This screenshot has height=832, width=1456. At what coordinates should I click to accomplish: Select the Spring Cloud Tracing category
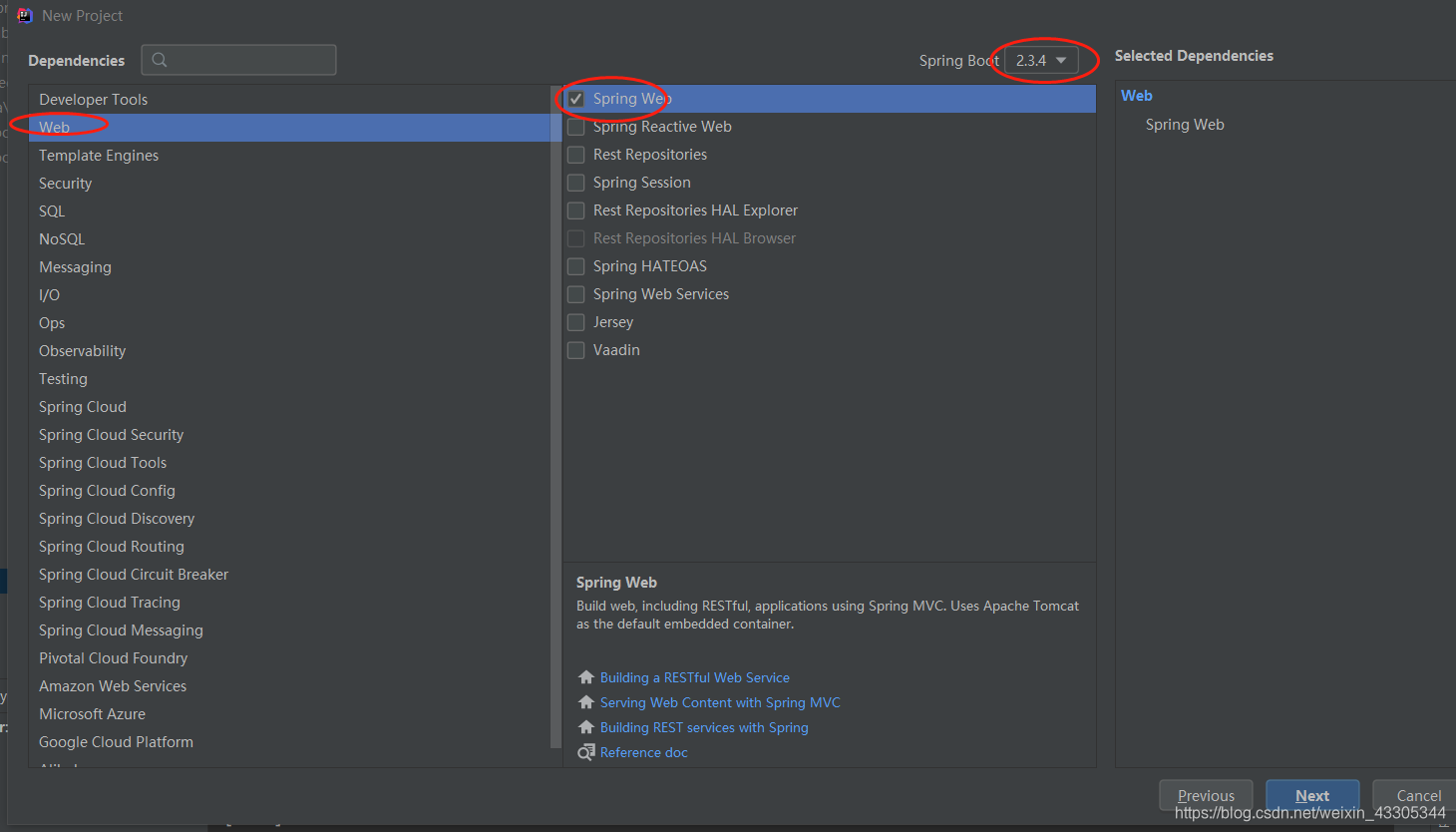289,603
